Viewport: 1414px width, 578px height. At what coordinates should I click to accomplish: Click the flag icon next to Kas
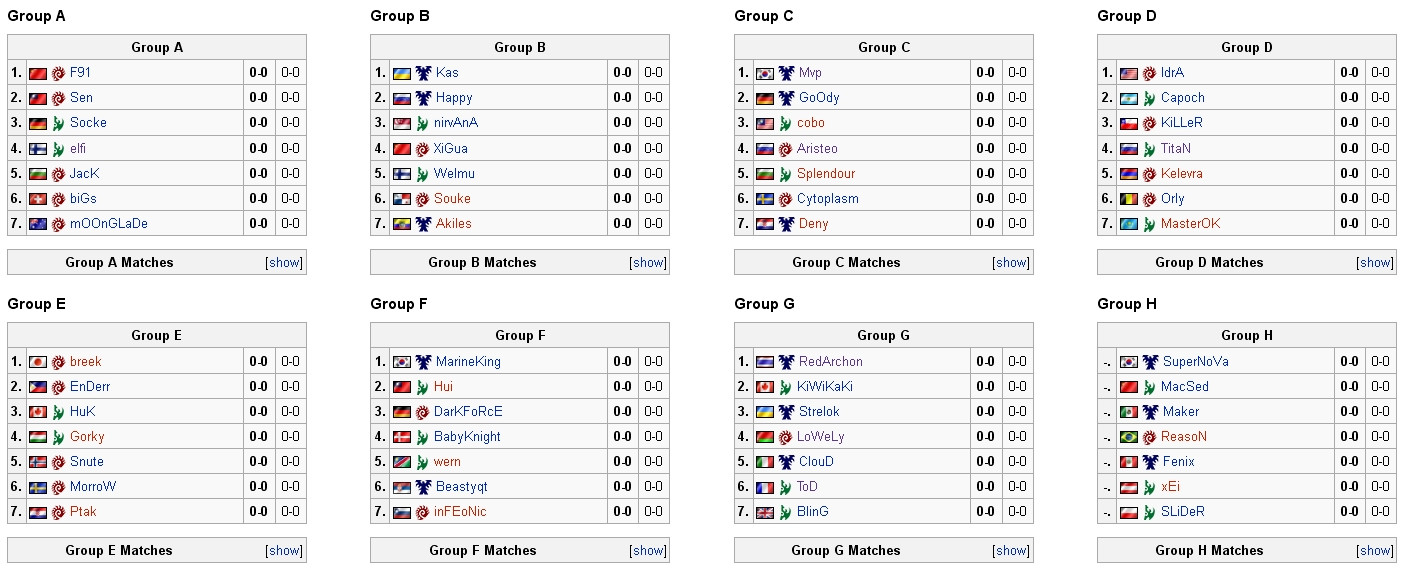pyautogui.click(x=401, y=73)
